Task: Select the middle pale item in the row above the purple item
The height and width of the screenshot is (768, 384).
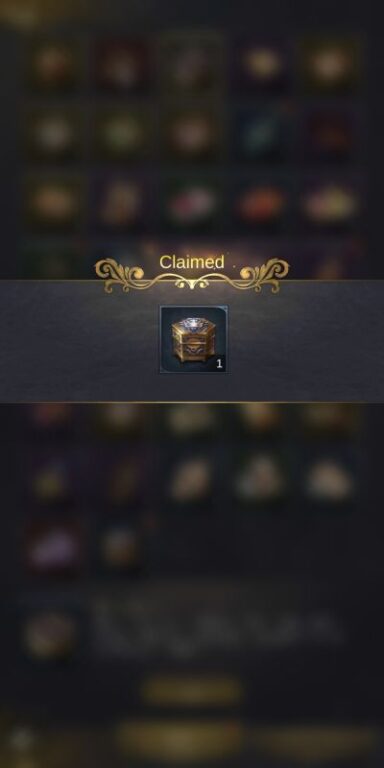Action: (192, 479)
